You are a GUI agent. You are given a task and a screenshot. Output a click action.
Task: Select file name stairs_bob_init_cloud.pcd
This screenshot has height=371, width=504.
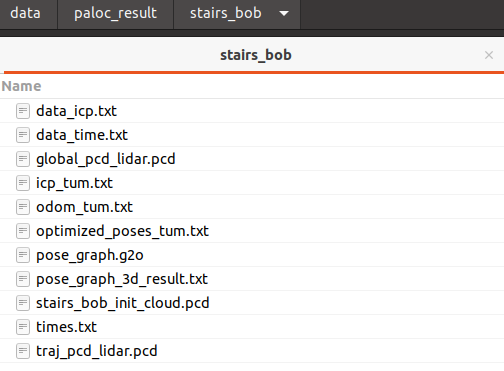[x=122, y=303]
